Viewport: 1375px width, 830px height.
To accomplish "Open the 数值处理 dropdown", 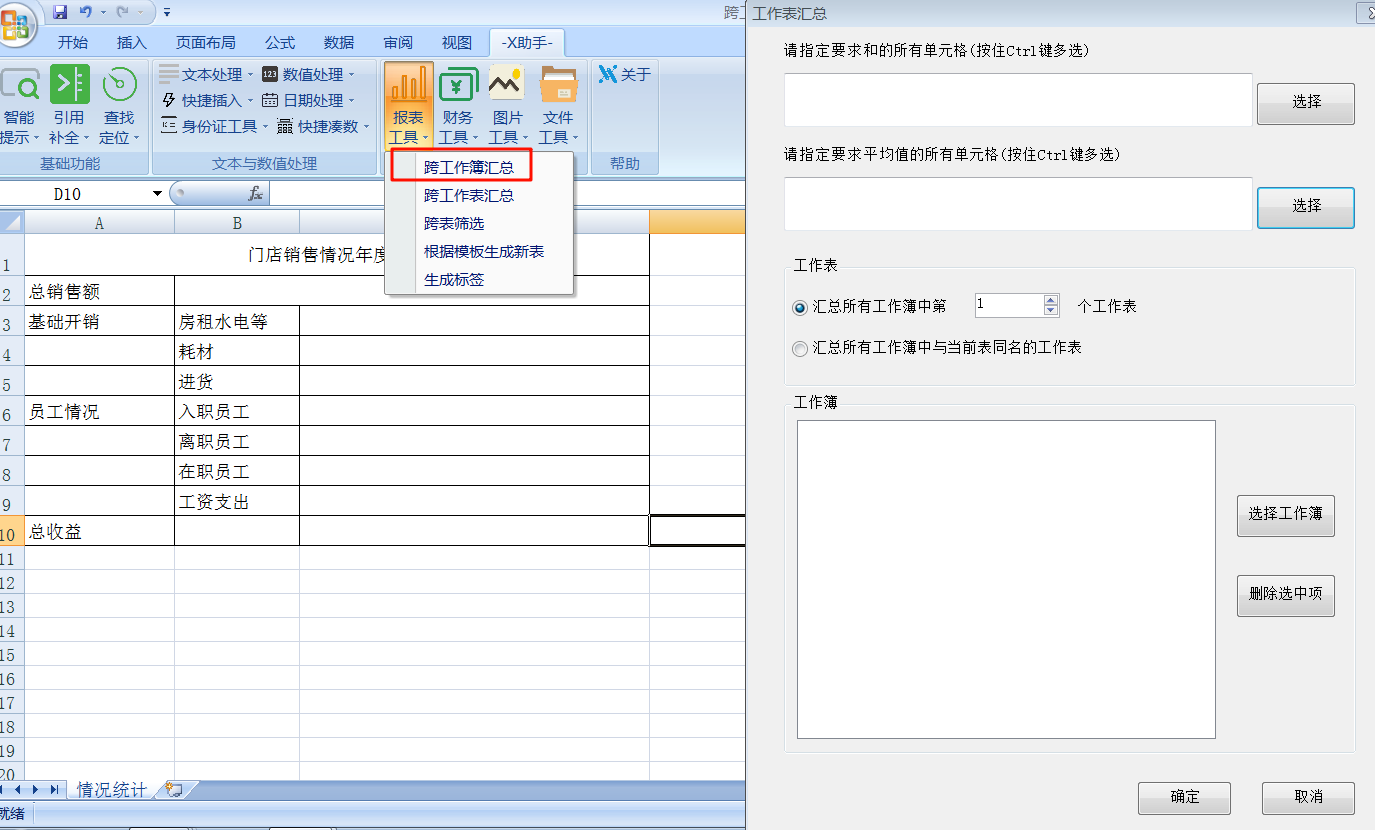I will (x=308, y=74).
